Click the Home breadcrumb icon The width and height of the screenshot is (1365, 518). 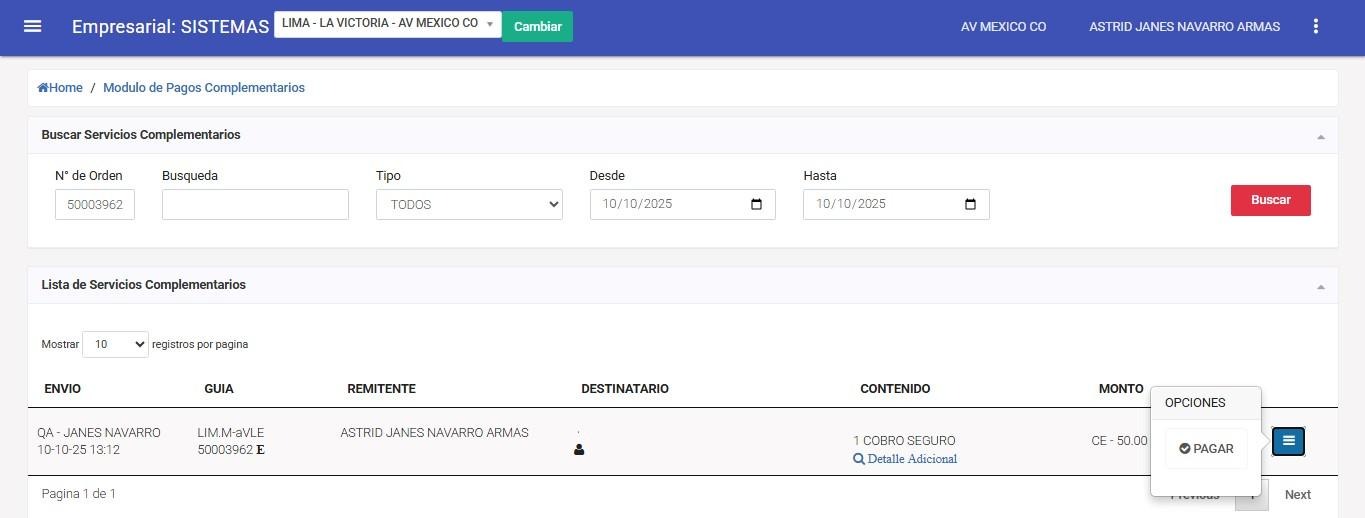[43, 88]
